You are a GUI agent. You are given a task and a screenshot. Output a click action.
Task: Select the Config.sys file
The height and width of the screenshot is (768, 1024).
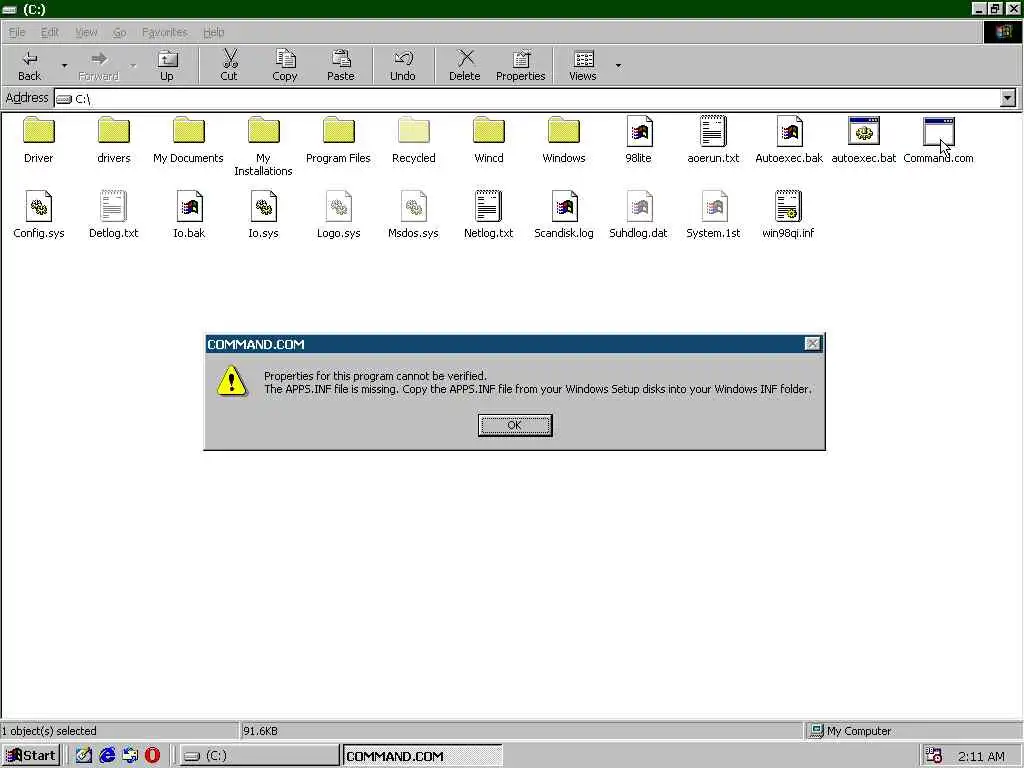pos(39,214)
